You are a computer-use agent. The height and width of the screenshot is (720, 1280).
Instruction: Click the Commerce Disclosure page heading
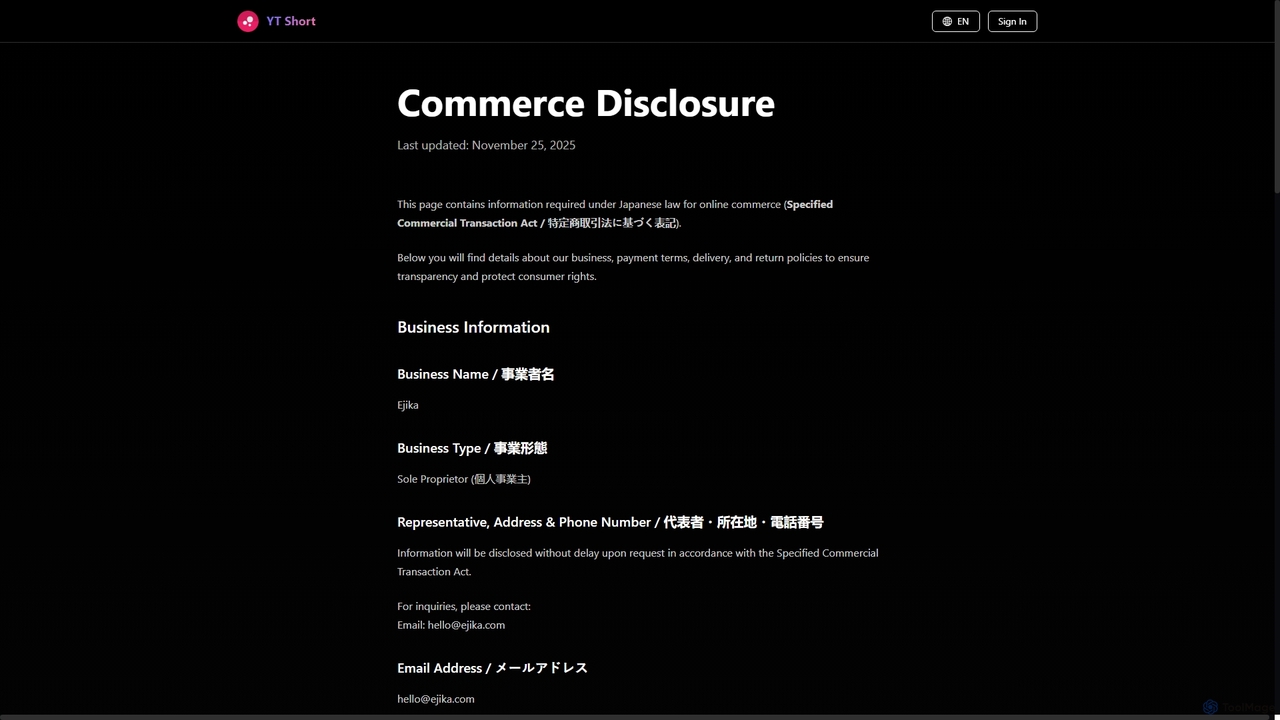click(586, 103)
